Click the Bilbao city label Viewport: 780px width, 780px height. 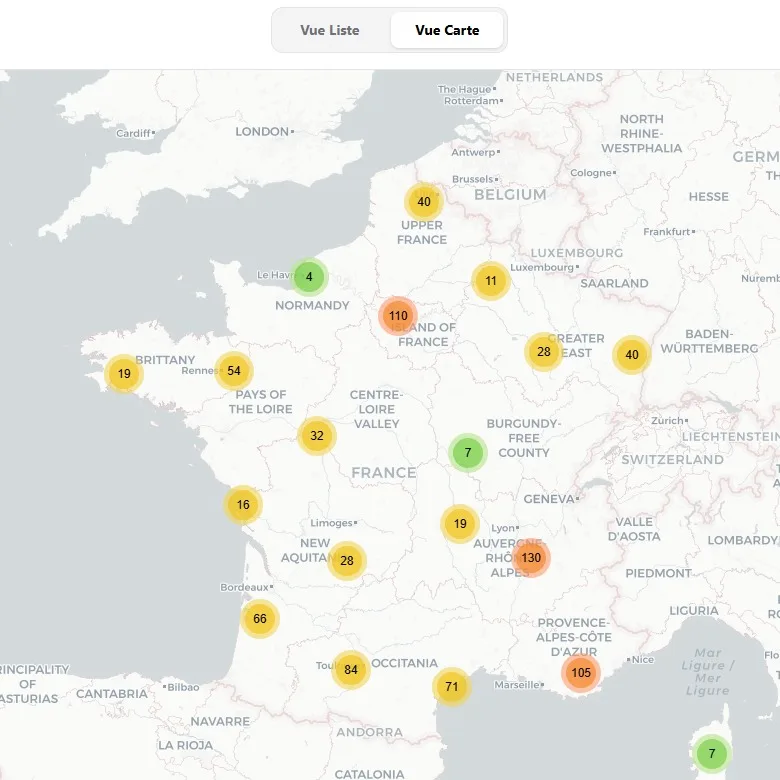click(183, 687)
